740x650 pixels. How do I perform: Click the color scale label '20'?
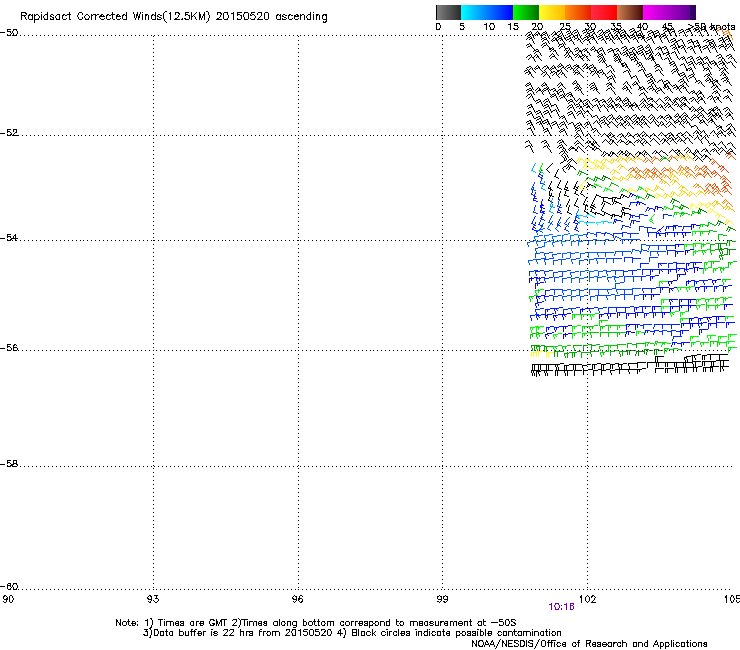tap(537, 26)
